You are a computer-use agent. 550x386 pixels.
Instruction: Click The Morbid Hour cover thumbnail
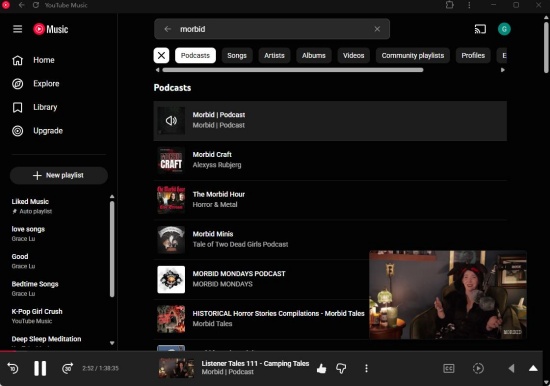click(x=171, y=200)
